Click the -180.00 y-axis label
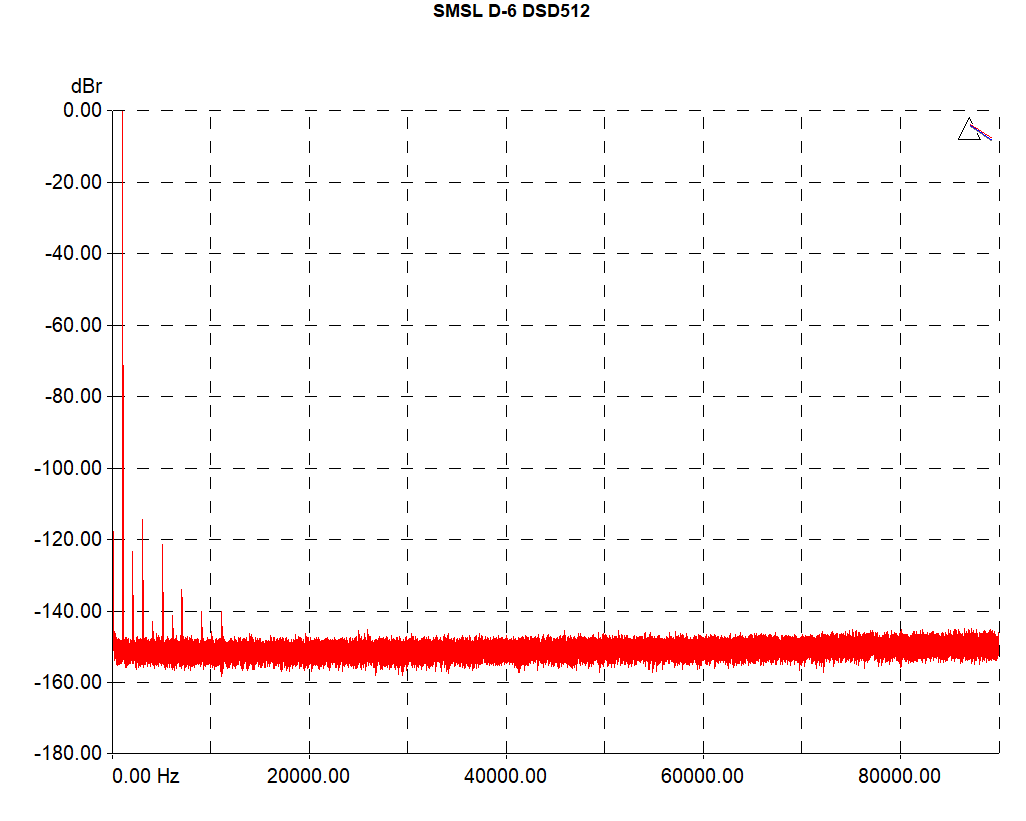1026x821 pixels. click(x=68, y=753)
